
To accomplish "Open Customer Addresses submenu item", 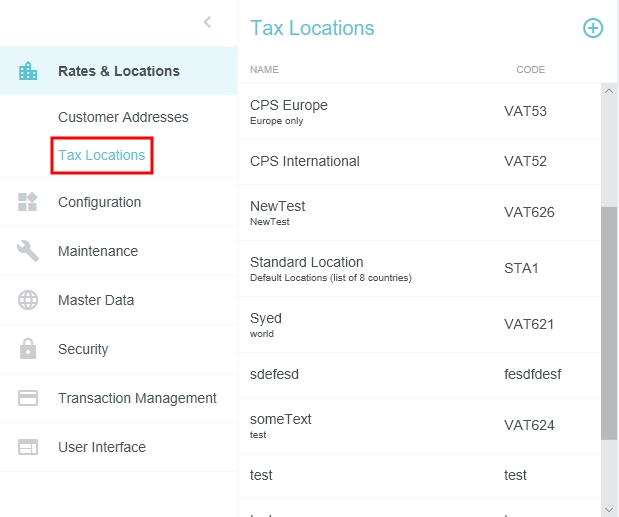I will 123,117.
